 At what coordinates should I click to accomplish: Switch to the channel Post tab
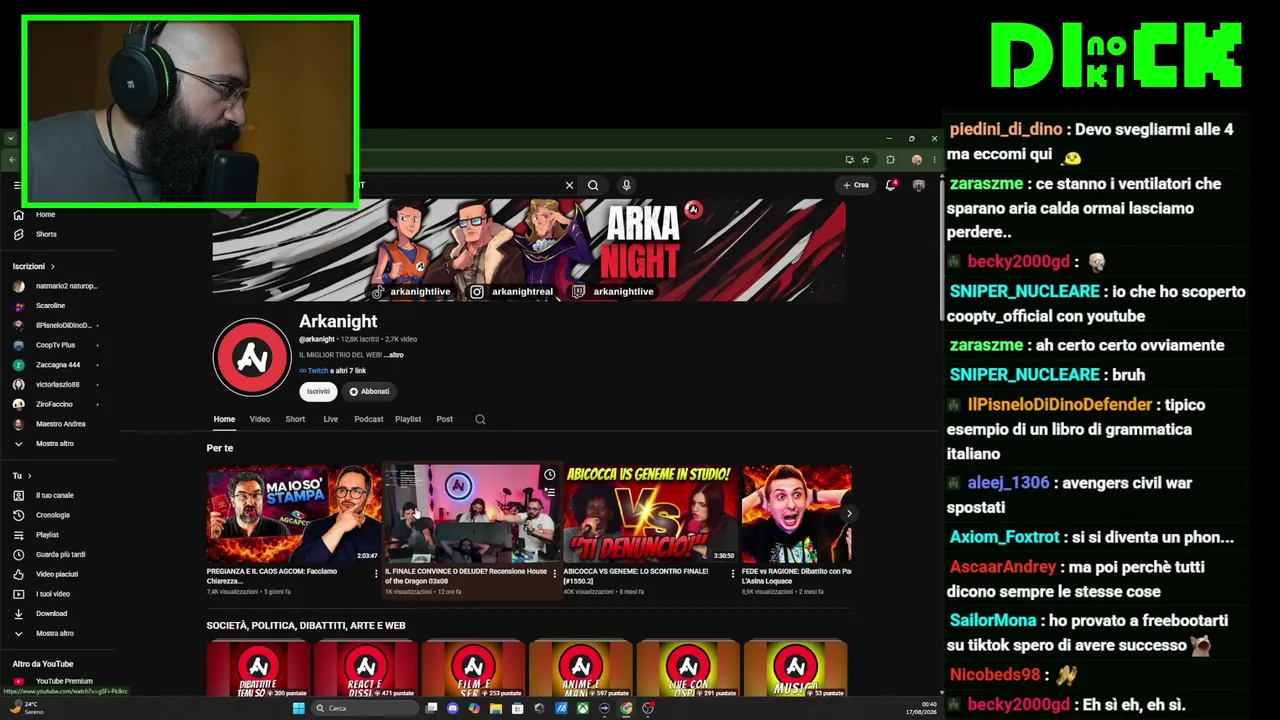[x=445, y=419]
